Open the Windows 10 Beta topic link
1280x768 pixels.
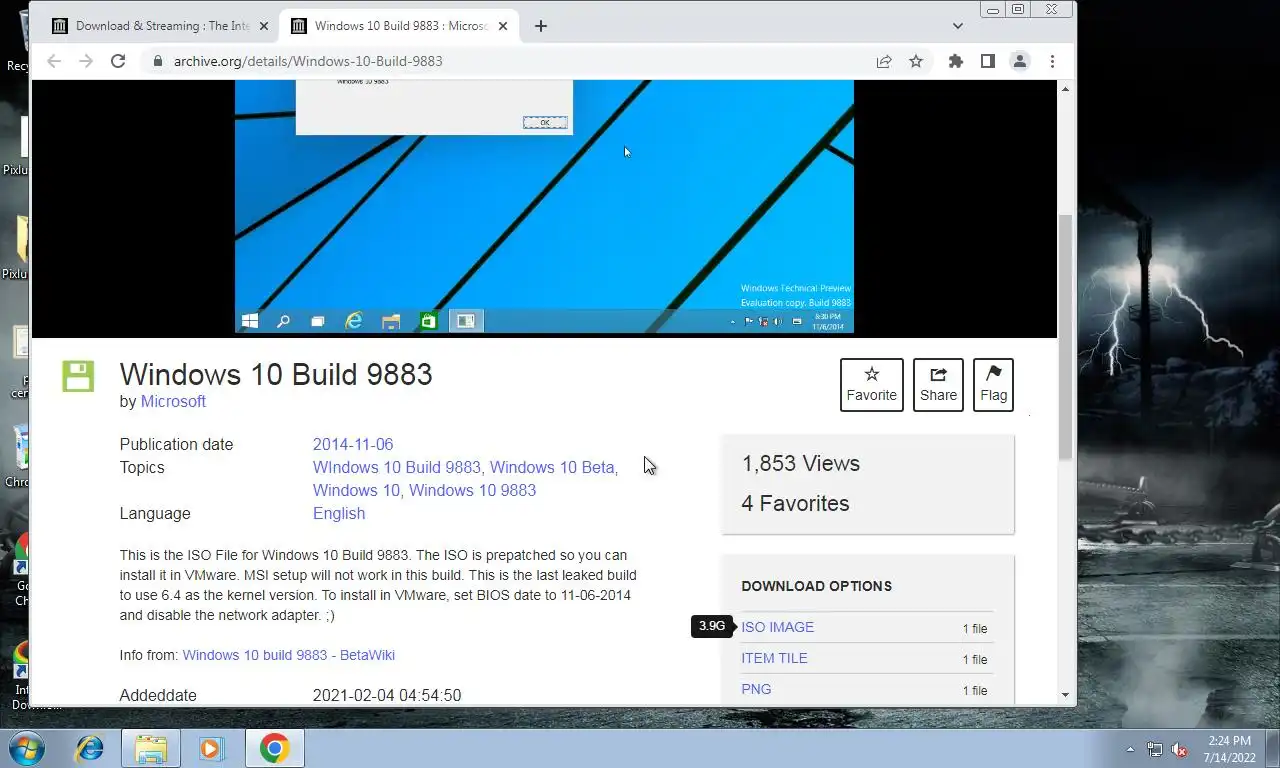tap(553, 467)
